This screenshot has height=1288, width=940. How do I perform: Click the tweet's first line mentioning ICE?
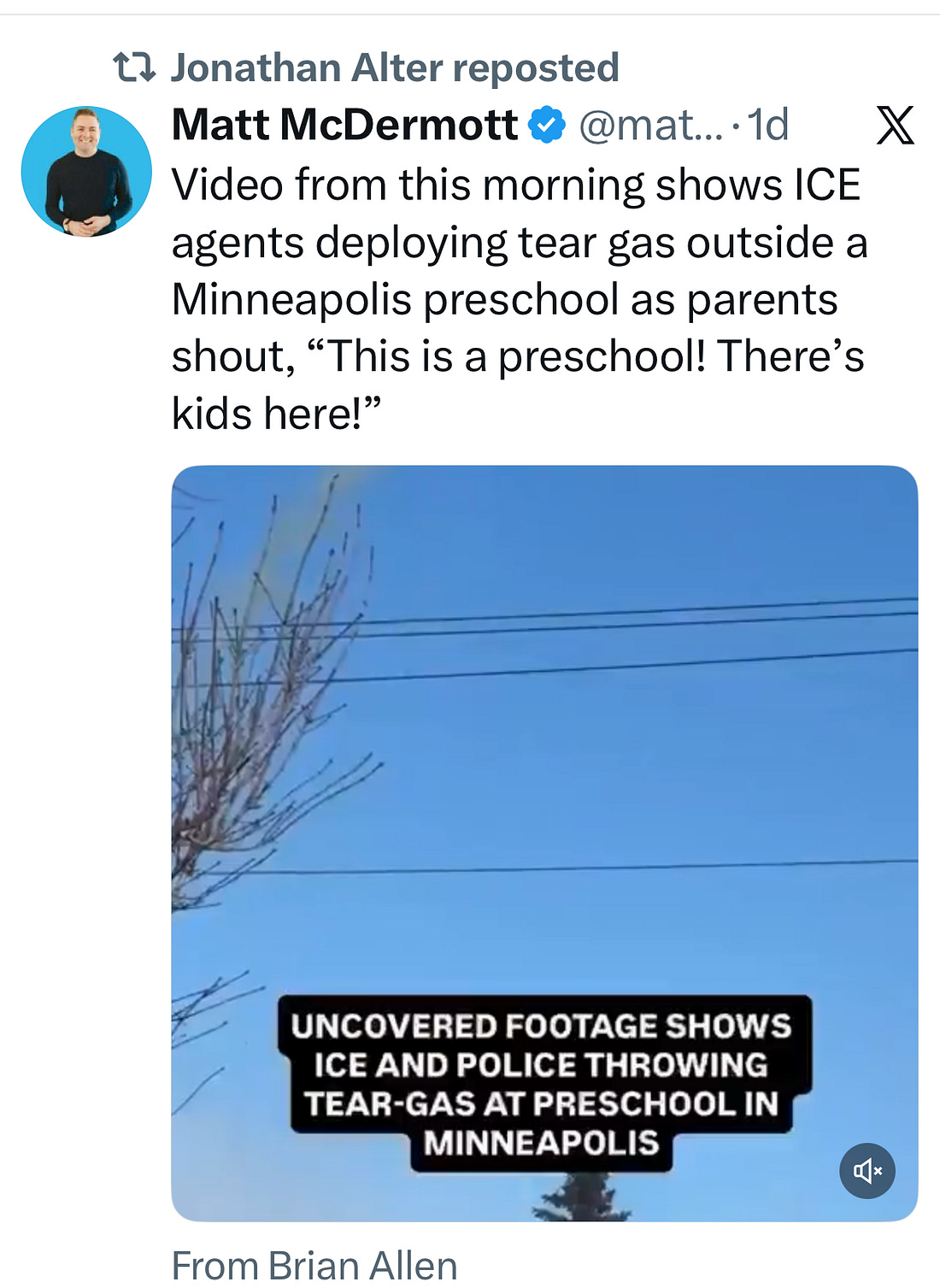click(x=516, y=185)
